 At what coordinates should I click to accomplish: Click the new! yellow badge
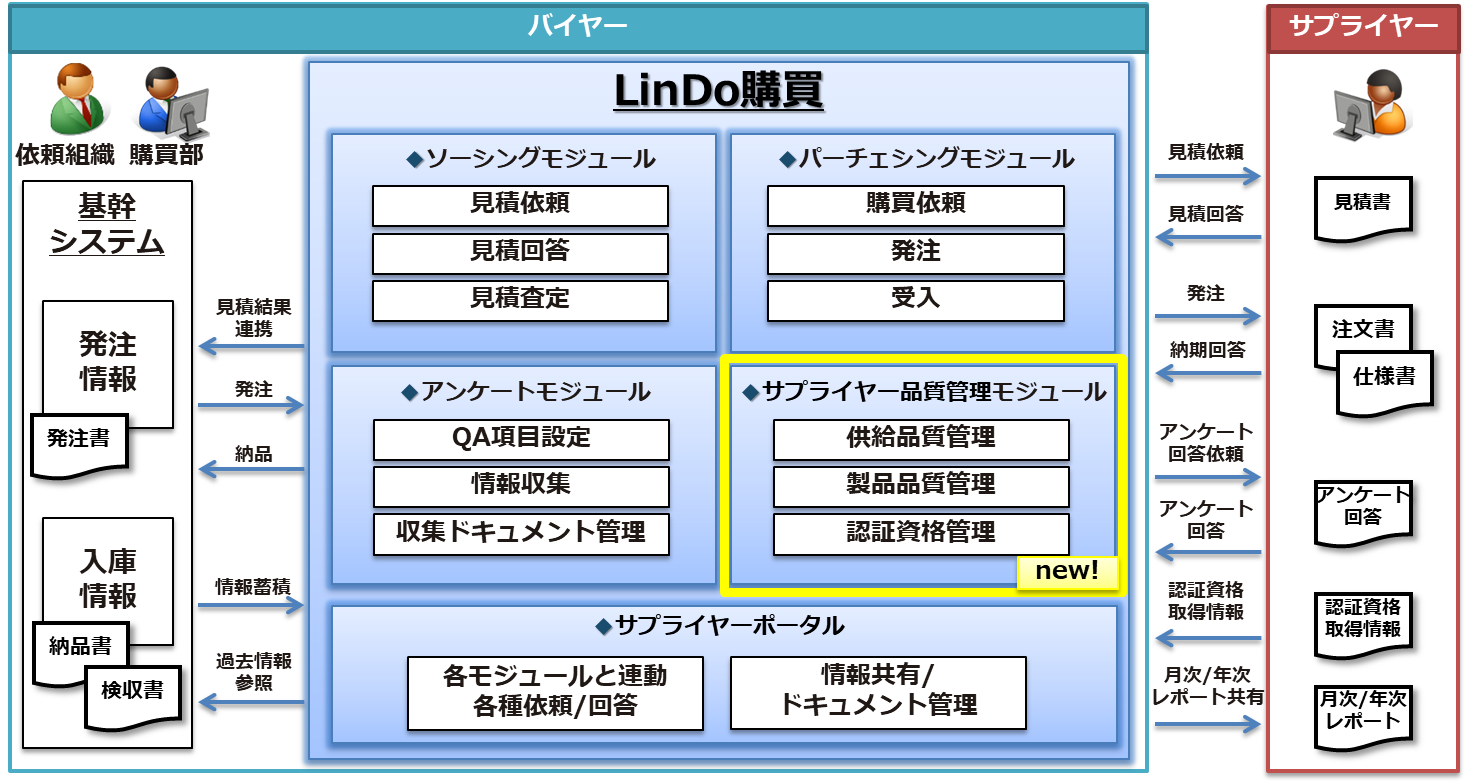coord(1066,572)
